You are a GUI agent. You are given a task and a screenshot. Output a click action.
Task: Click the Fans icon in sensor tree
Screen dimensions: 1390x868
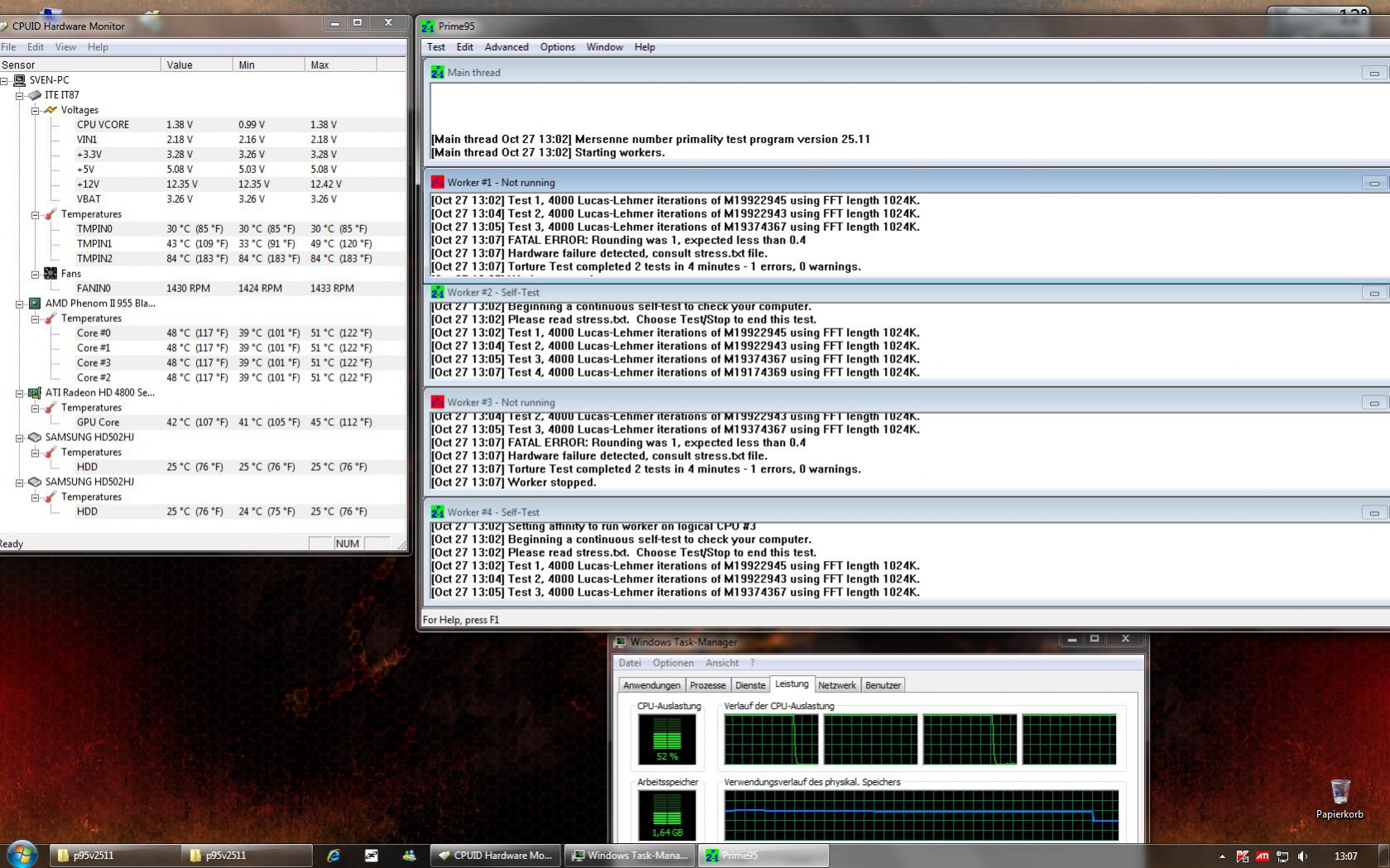click(51, 274)
